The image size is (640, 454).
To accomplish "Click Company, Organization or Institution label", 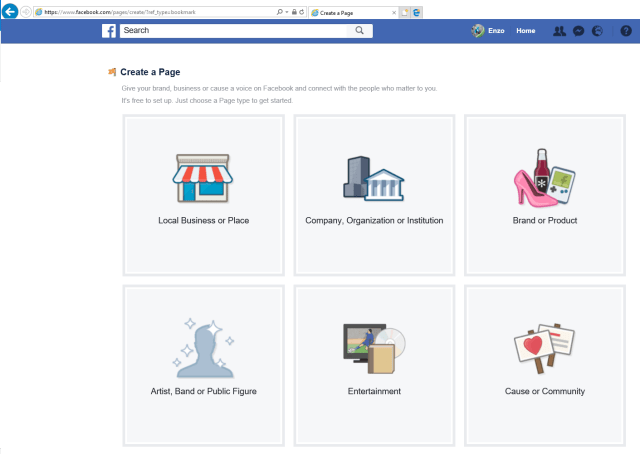I will point(374,220).
